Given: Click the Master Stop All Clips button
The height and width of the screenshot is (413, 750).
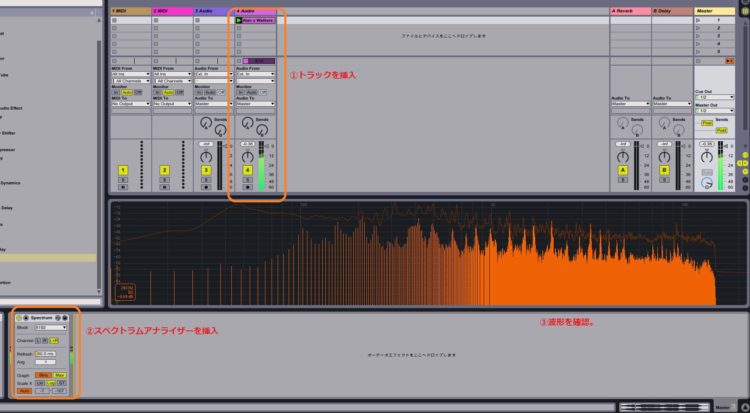Looking at the screenshot, I should coord(698,61).
